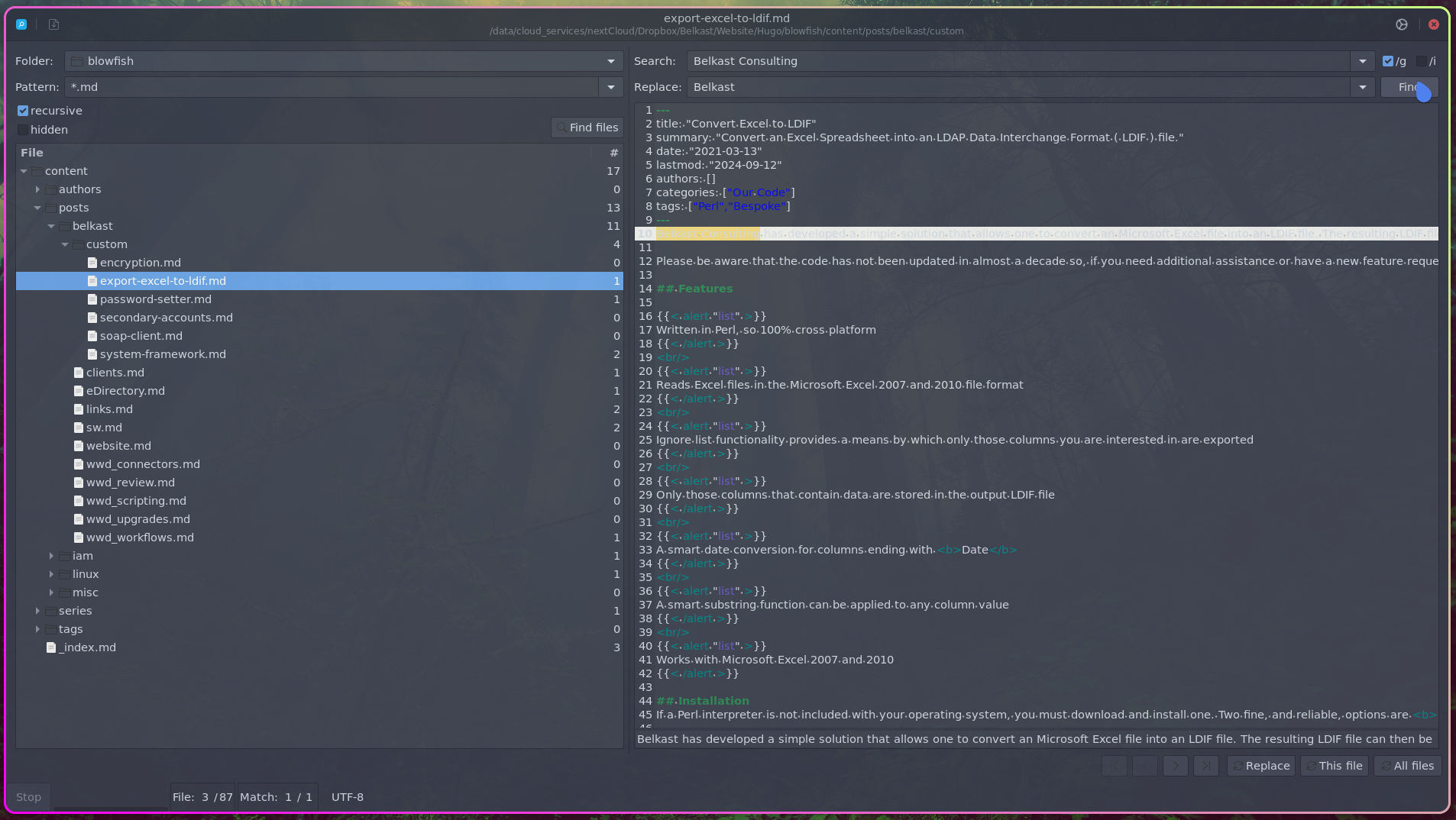Viewport: 1456px width, 820px height.
Task: Collapse the belkast folder
Action: point(51,226)
